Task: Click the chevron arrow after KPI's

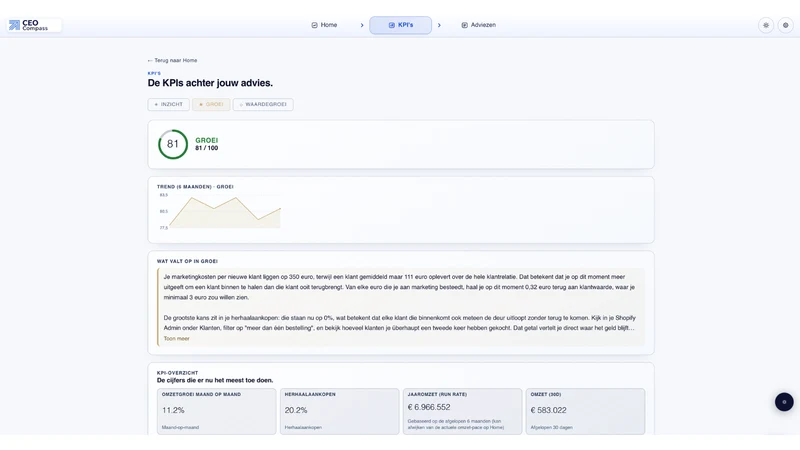Action: 439,25
